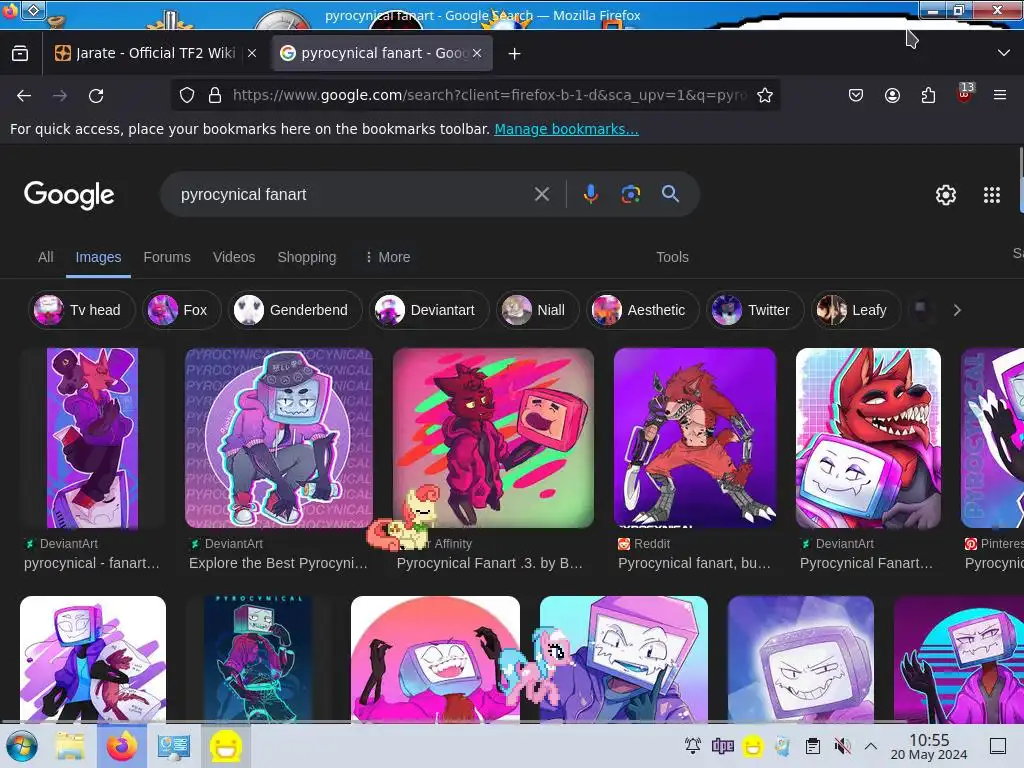
Task: Open the clipboard tray icon
Action: click(x=813, y=746)
